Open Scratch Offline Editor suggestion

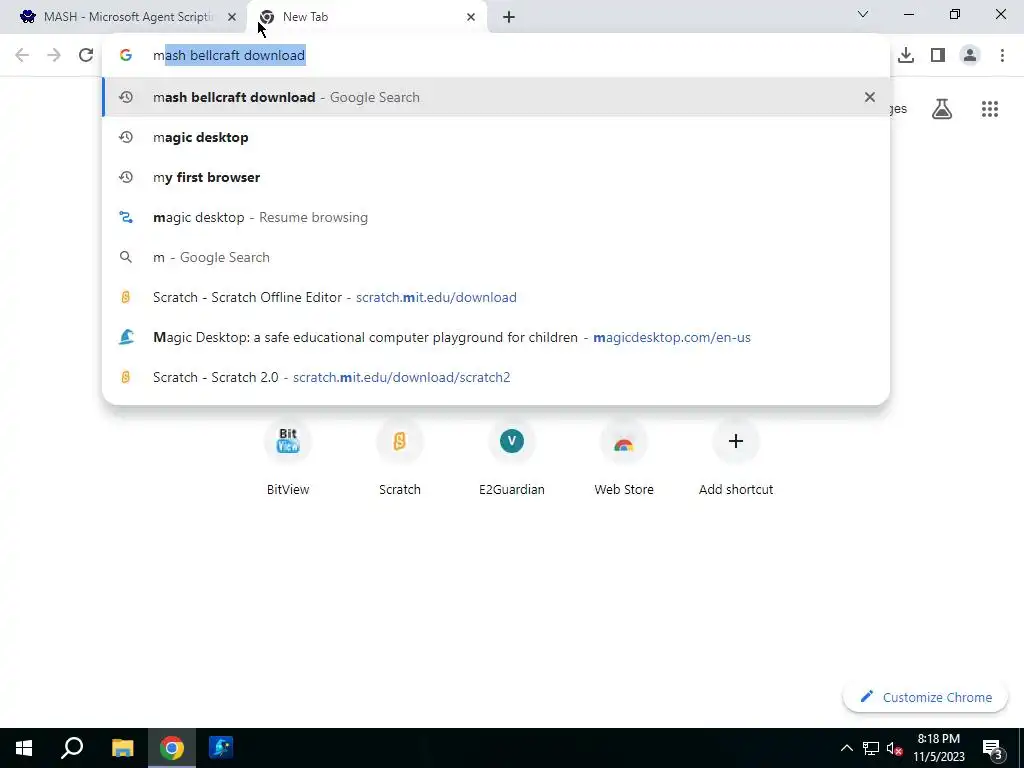[x=496, y=297]
